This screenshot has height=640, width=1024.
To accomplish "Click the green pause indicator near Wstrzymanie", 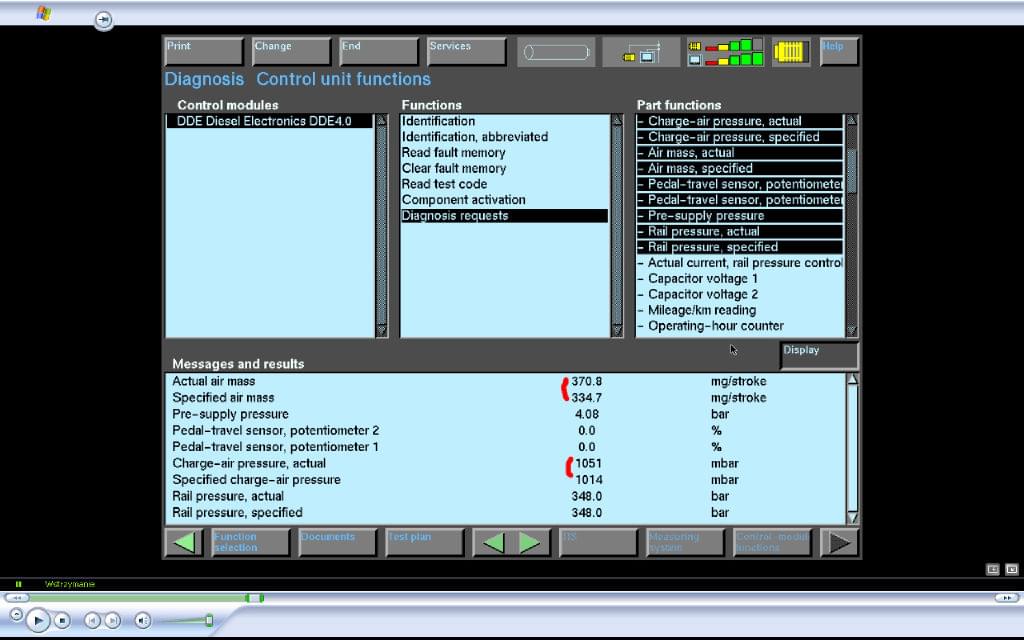I will (18, 584).
